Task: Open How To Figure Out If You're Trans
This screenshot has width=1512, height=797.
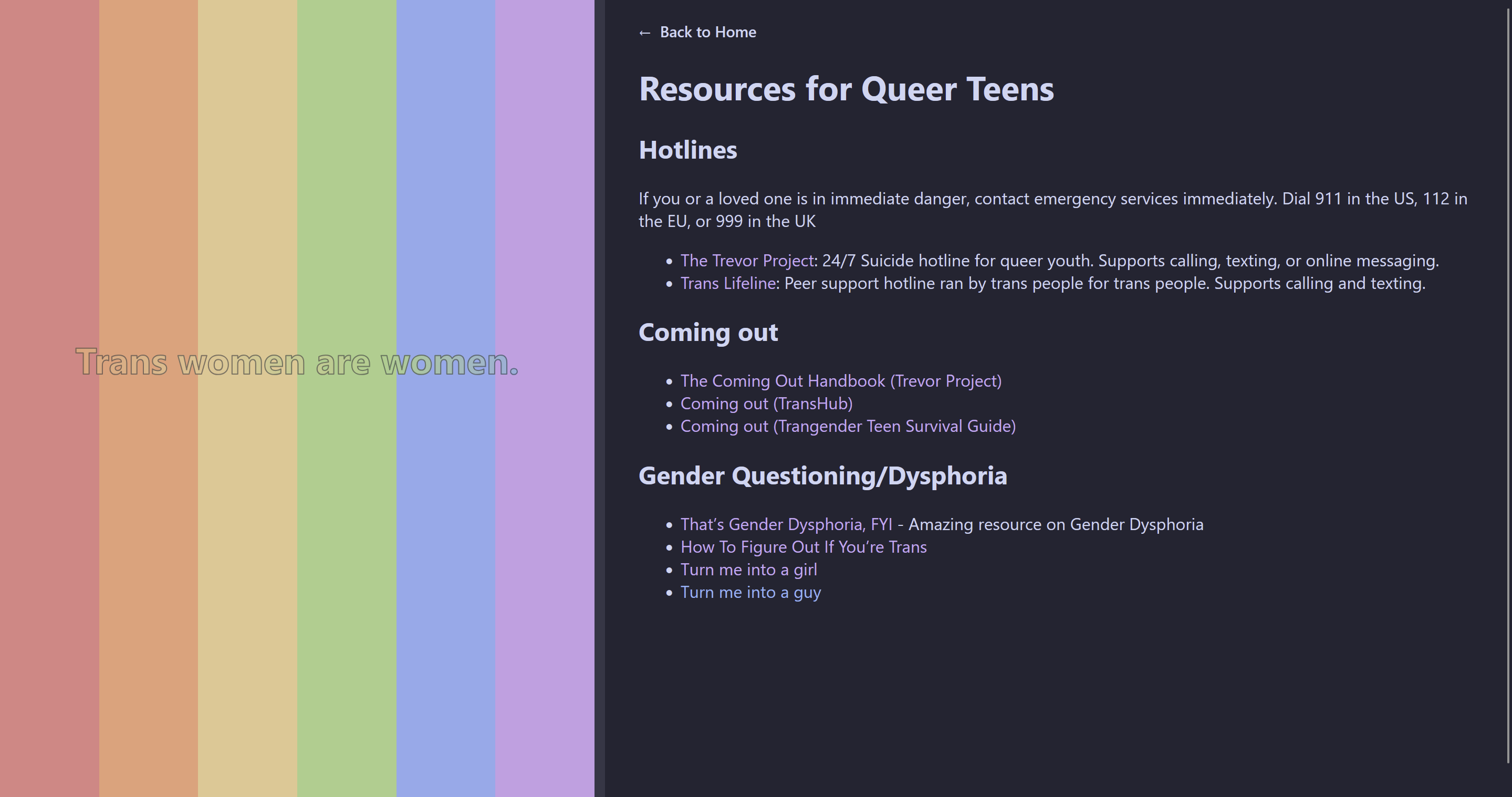Action: point(803,547)
